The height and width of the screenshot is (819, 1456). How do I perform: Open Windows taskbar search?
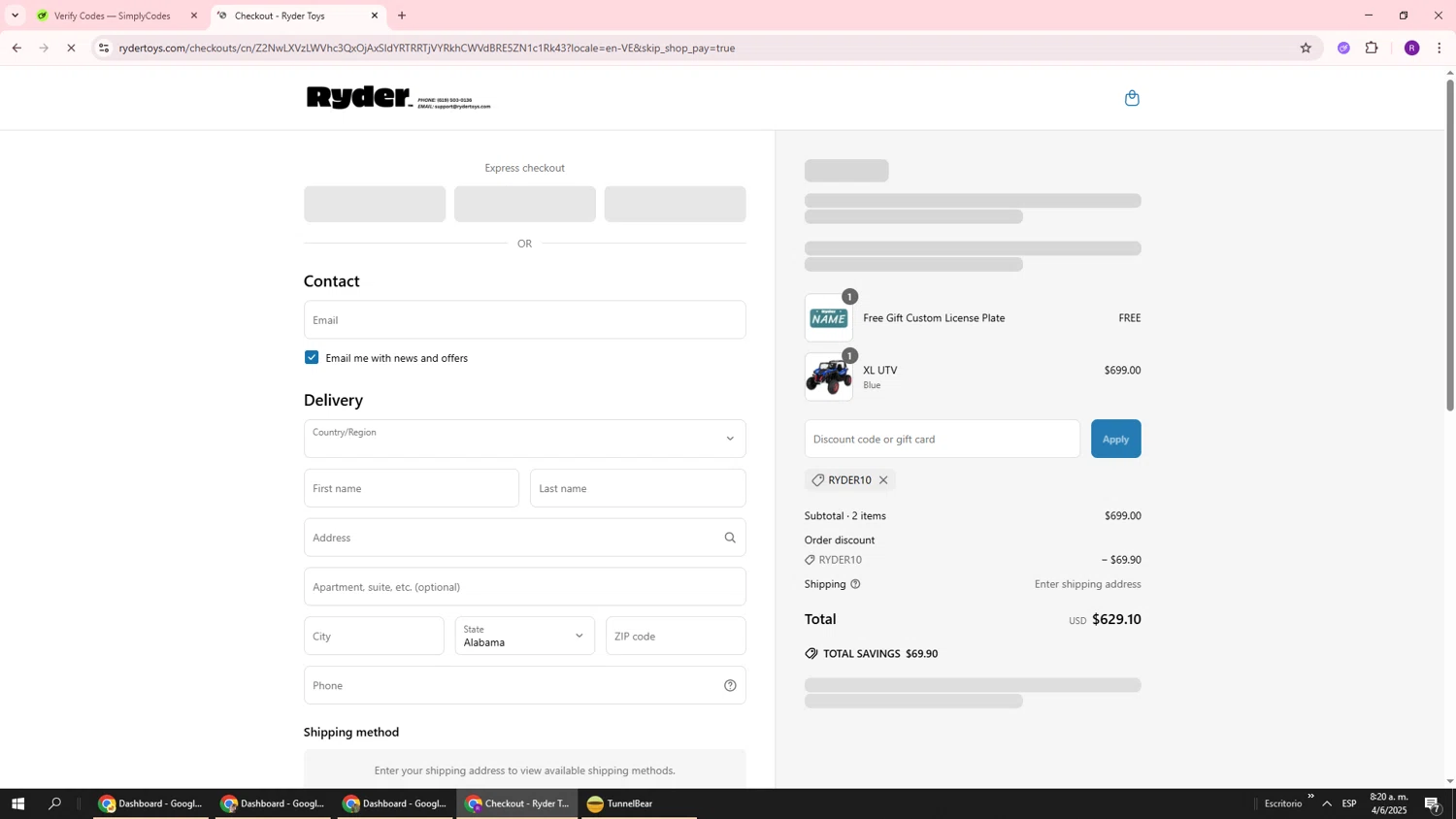point(55,803)
